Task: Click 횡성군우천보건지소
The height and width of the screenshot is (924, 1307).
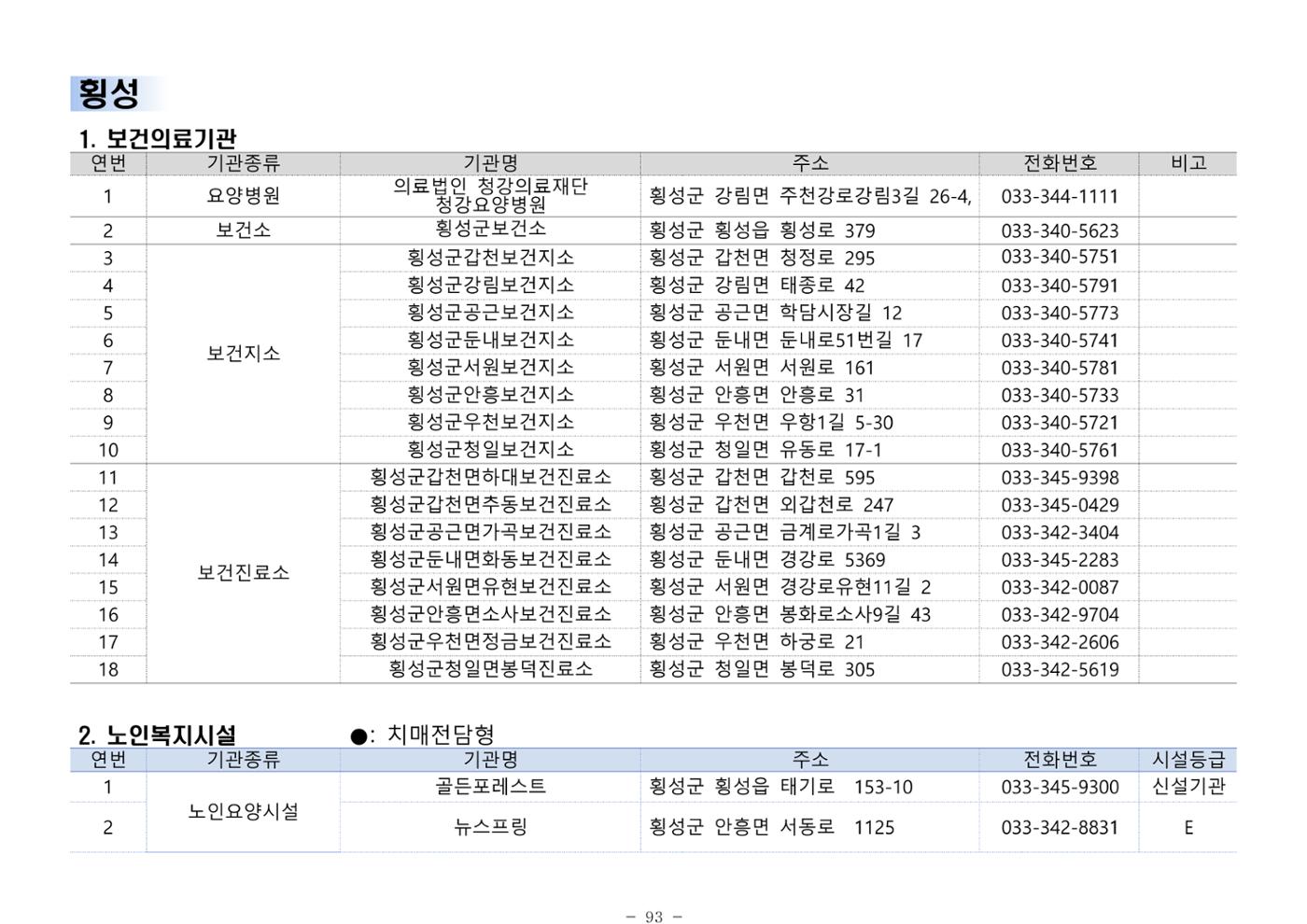Action: pos(490,422)
